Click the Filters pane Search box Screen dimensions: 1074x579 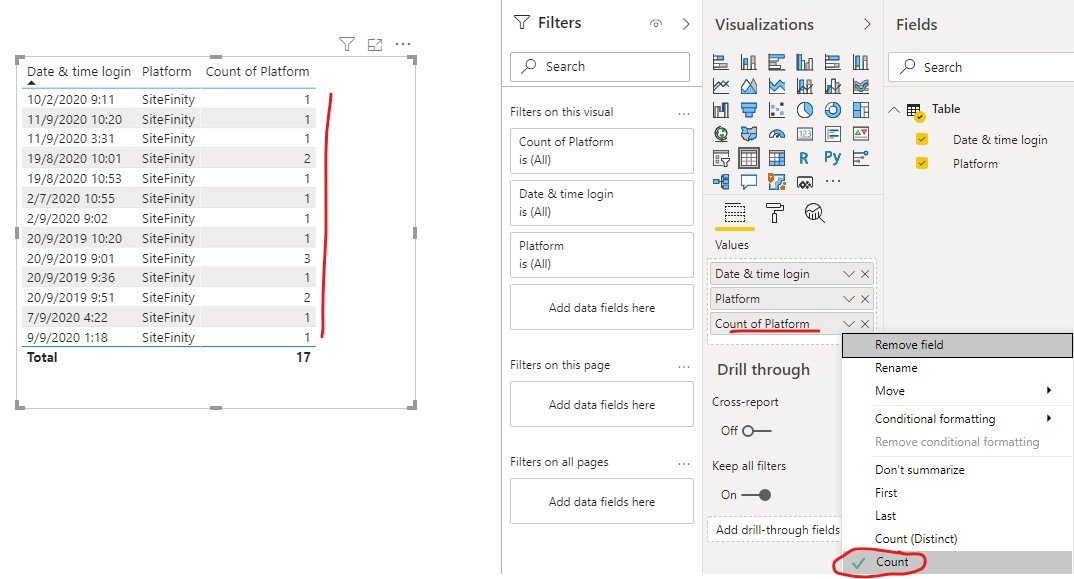pyautogui.click(x=599, y=66)
